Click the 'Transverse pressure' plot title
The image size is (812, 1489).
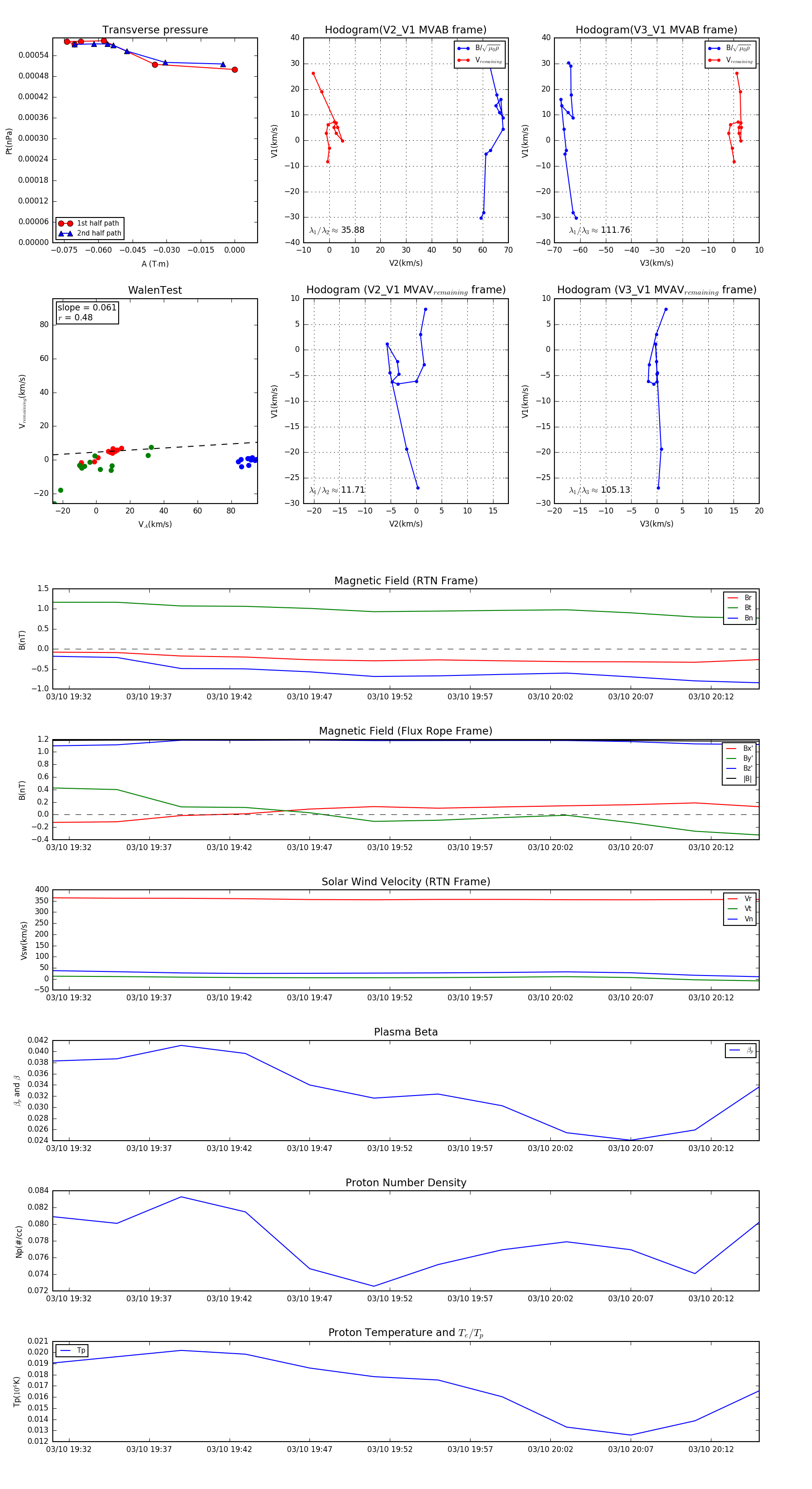(155, 30)
